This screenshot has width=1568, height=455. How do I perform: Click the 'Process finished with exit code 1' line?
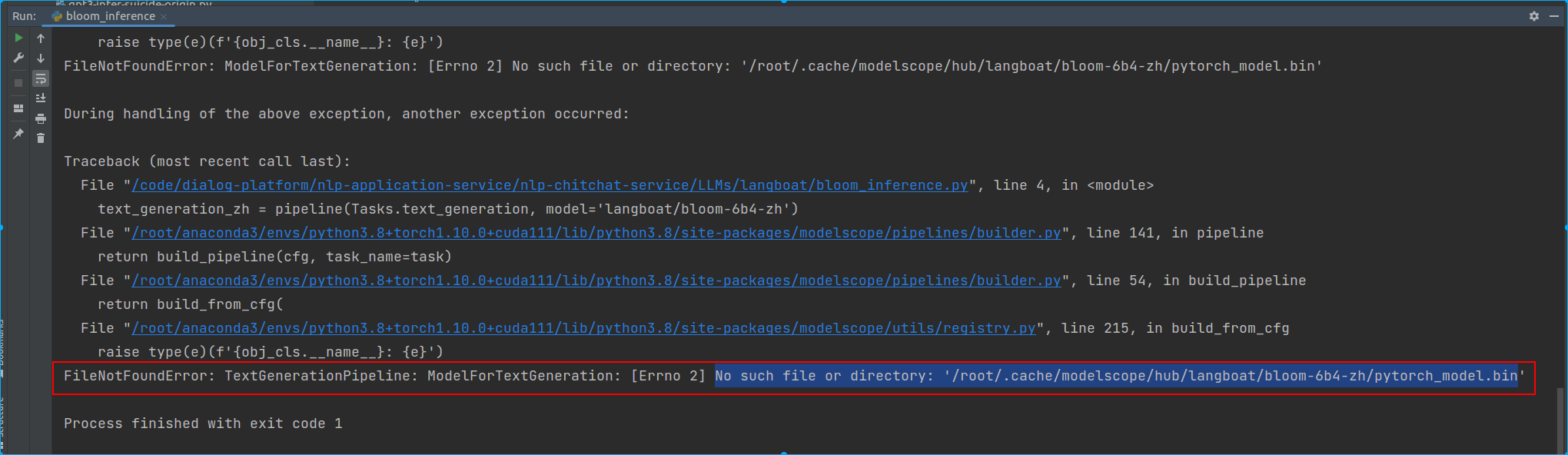click(x=203, y=423)
